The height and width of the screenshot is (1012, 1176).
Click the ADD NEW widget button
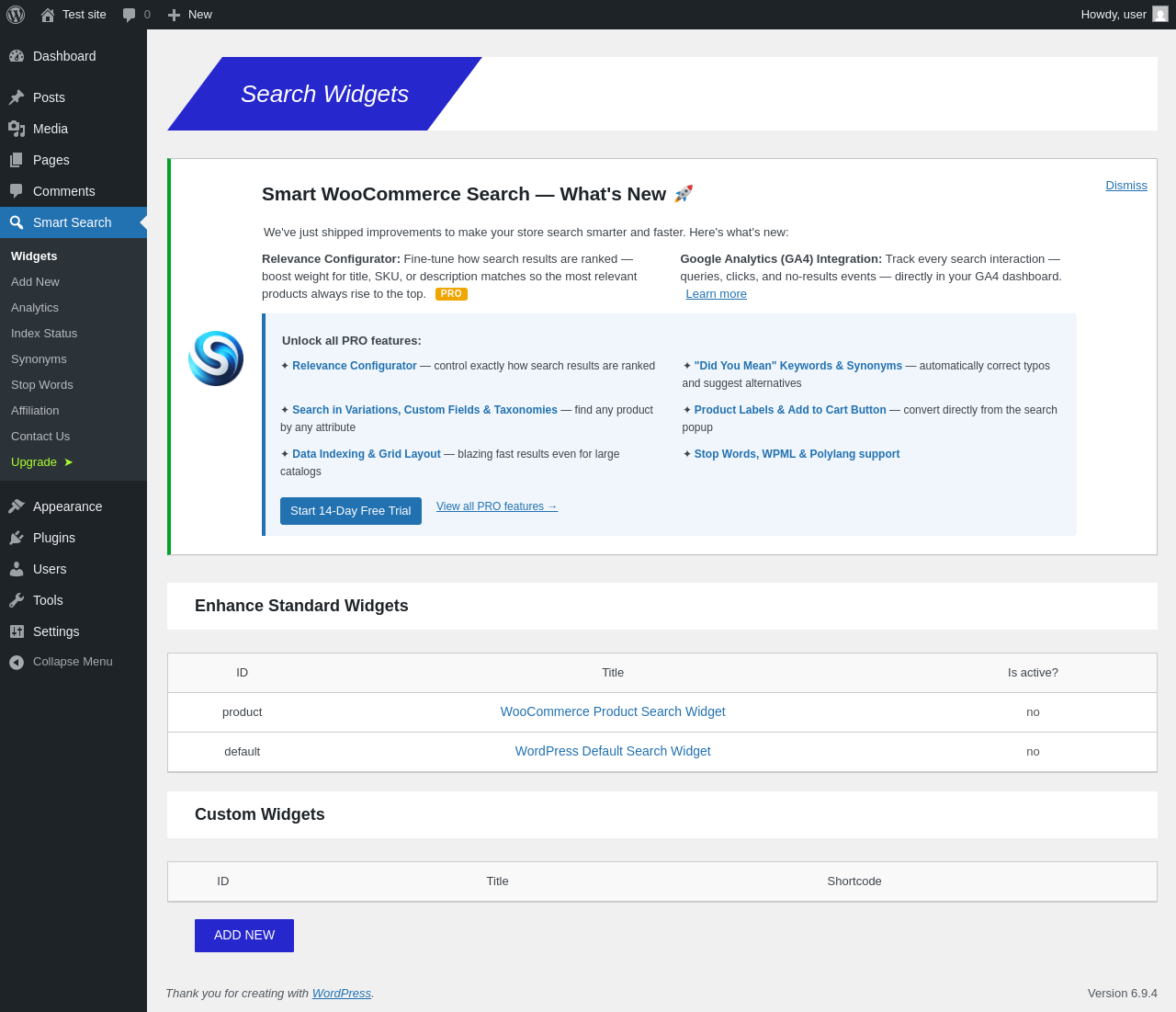pyautogui.click(x=244, y=936)
